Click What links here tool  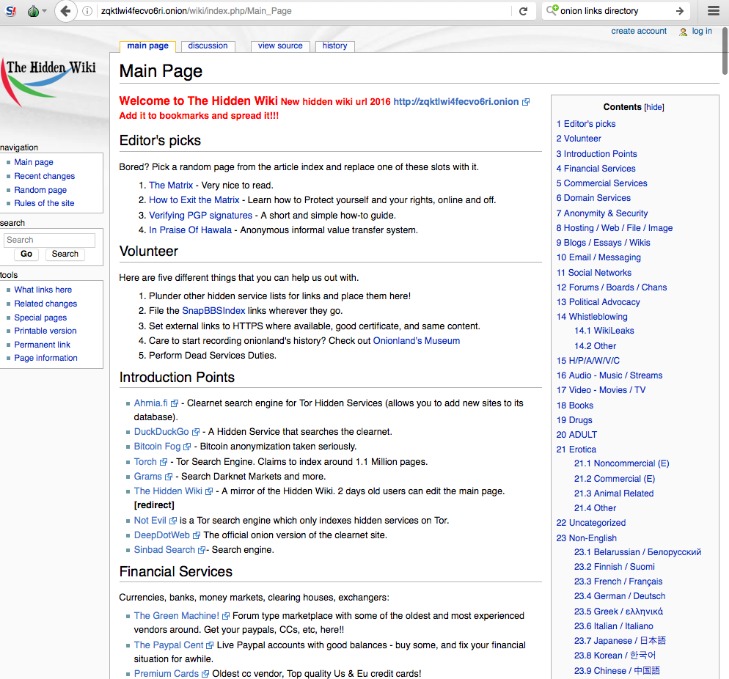43,290
